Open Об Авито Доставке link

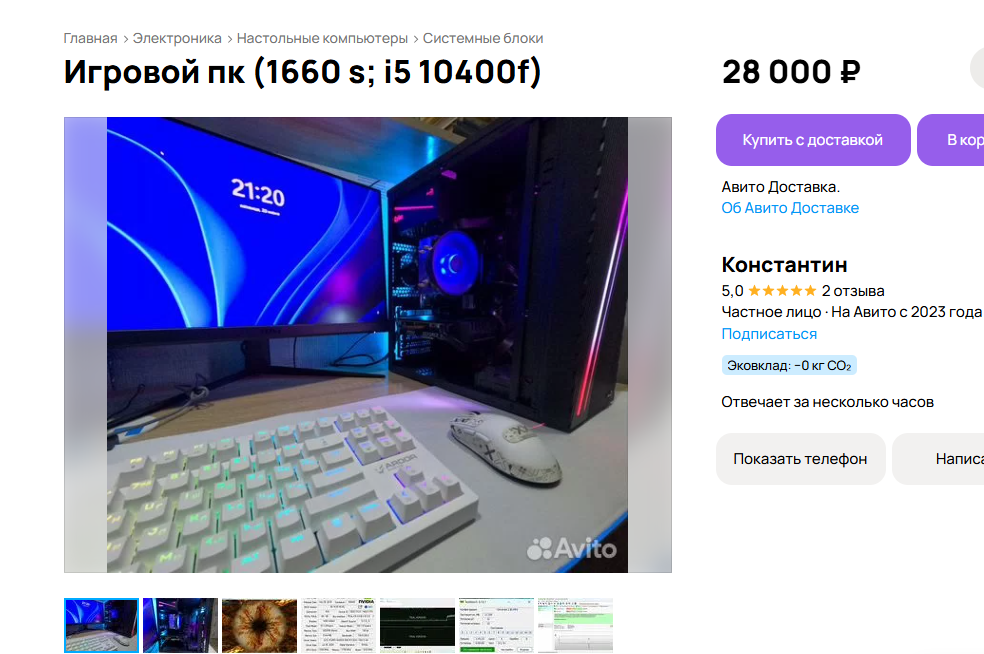tap(789, 208)
